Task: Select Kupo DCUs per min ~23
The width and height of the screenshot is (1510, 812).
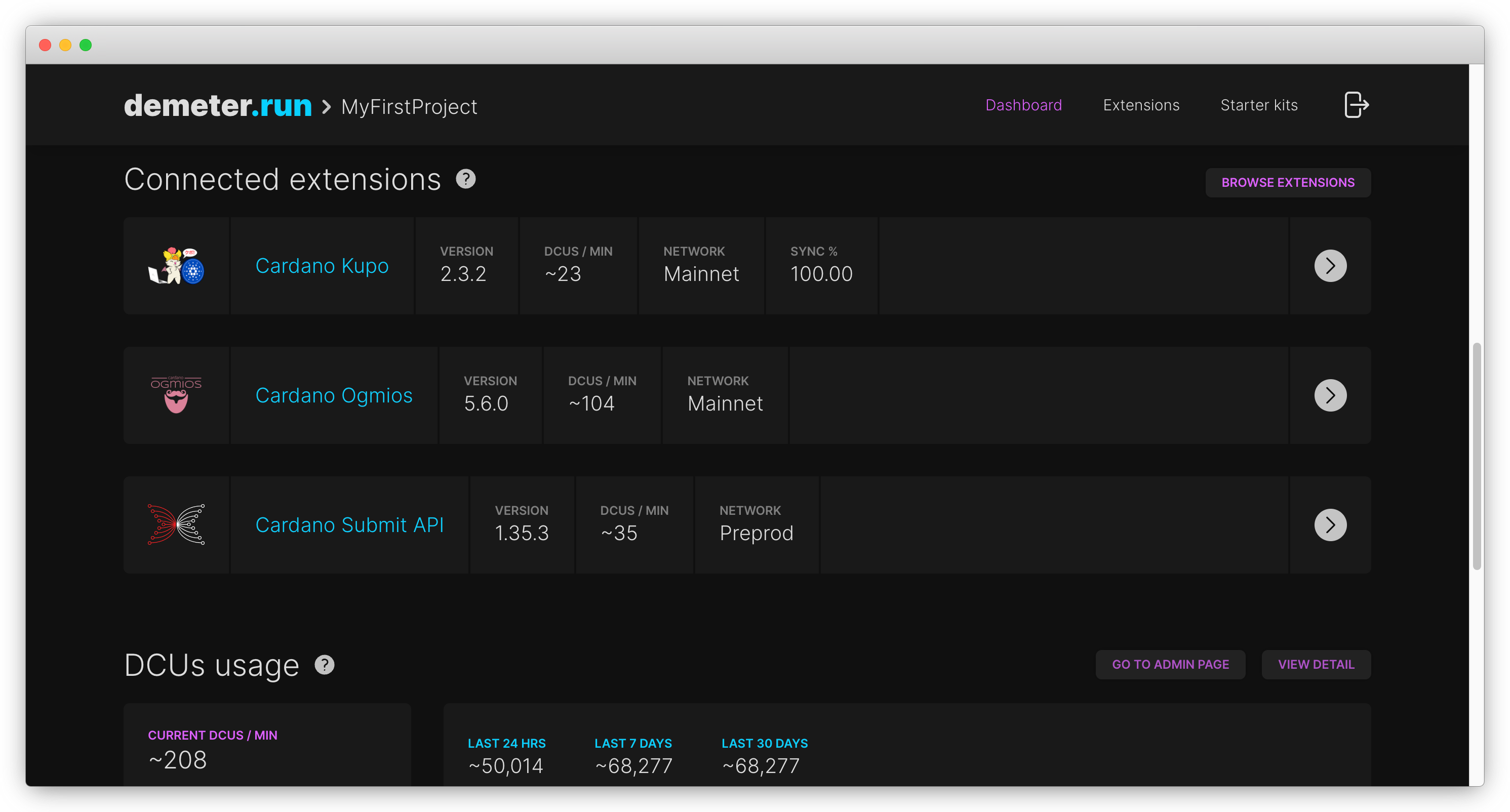Action: [563, 274]
